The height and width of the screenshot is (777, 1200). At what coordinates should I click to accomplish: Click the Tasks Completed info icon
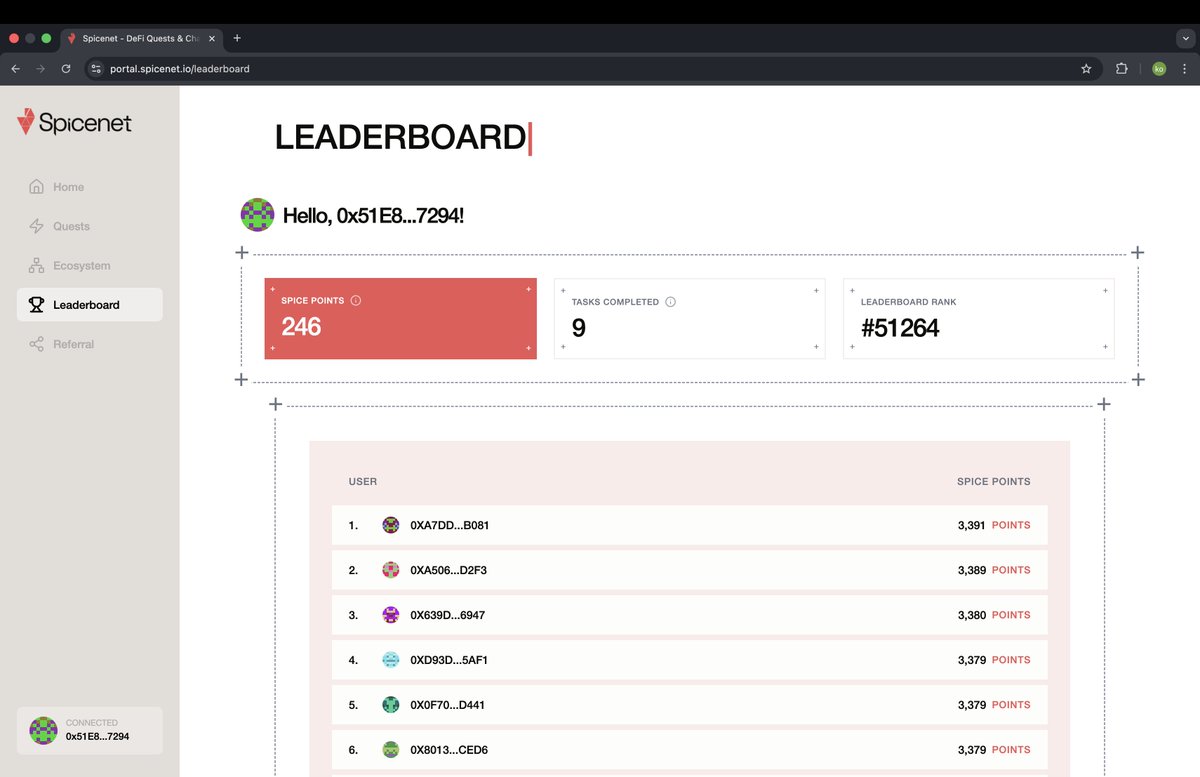[671, 302]
